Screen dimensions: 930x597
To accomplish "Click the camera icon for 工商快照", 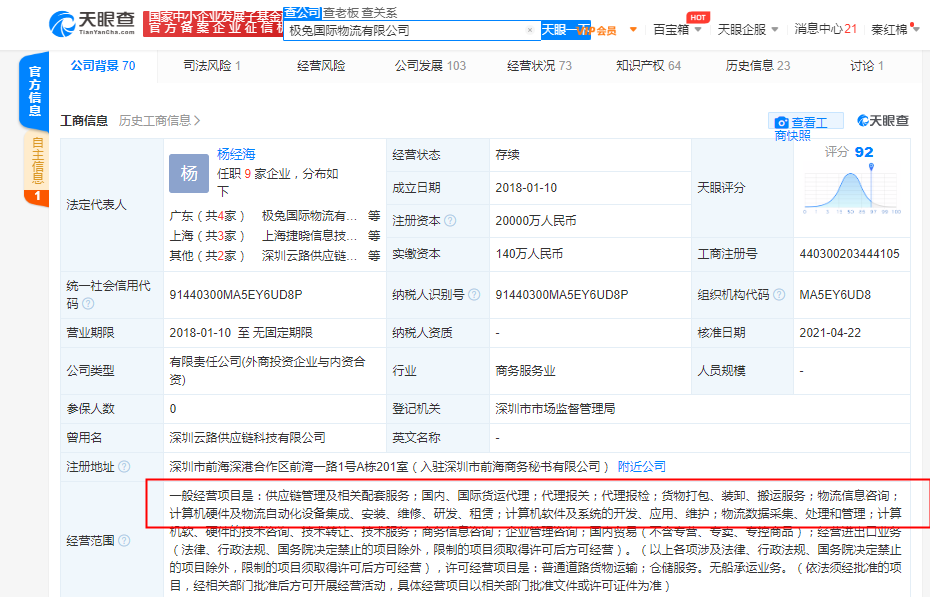I will tap(782, 122).
